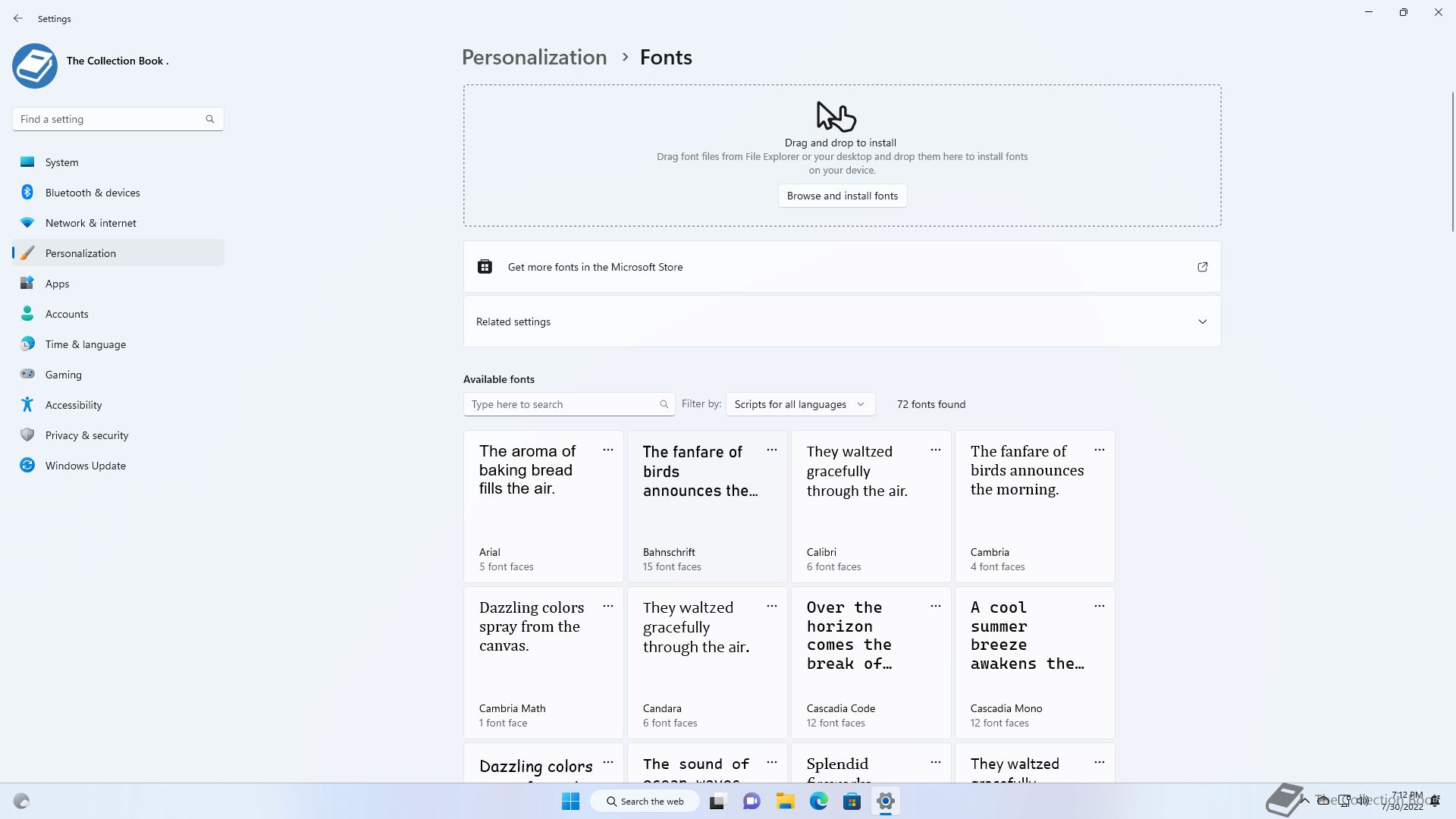The height and width of the screenshot is (819, 1456).
Task: Go to Network & internet settings
Action: 118,223
